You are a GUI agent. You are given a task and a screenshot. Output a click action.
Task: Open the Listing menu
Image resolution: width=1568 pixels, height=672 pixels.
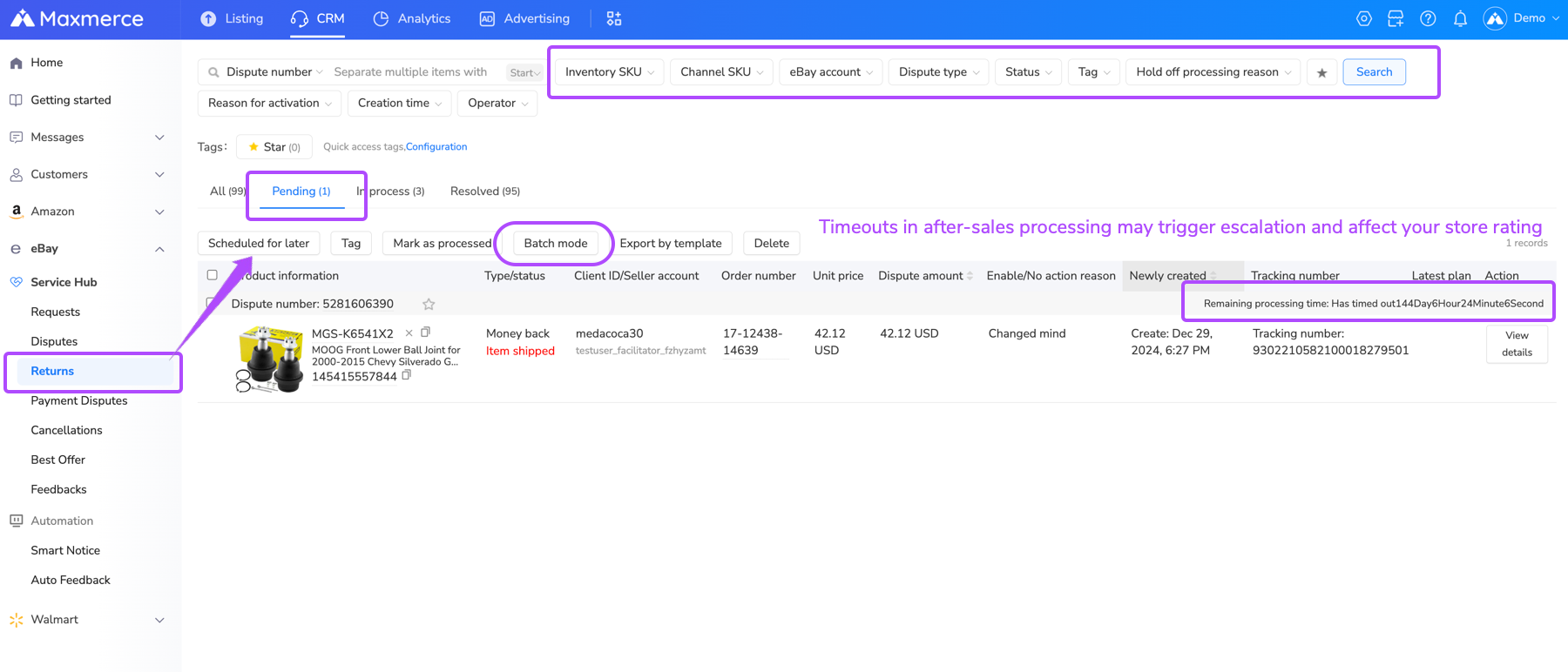(232, 18)
